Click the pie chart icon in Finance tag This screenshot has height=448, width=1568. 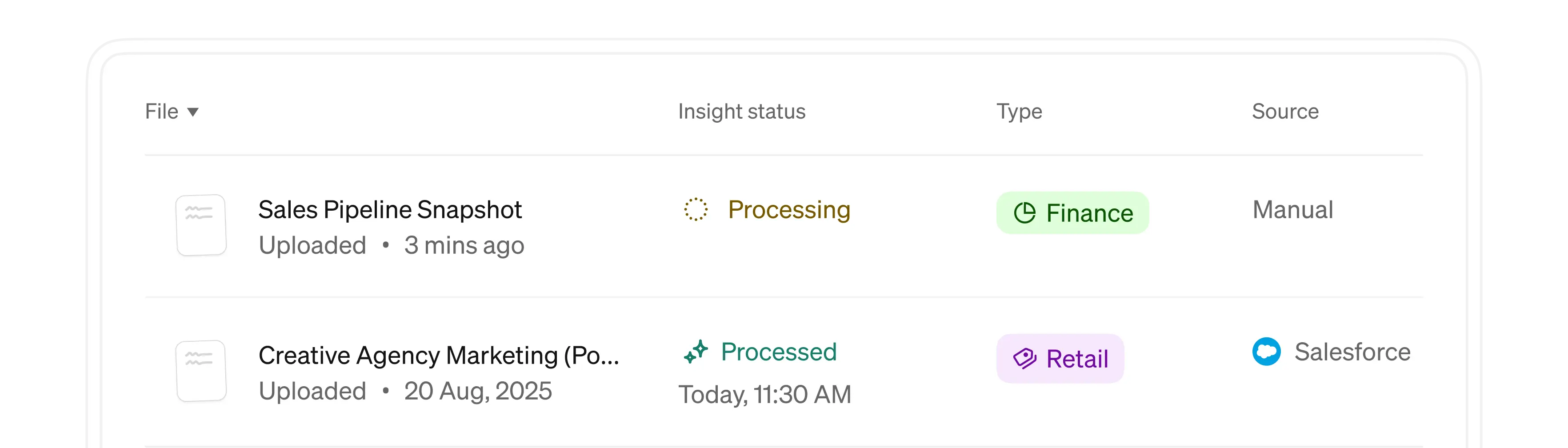coord(1024,213)
